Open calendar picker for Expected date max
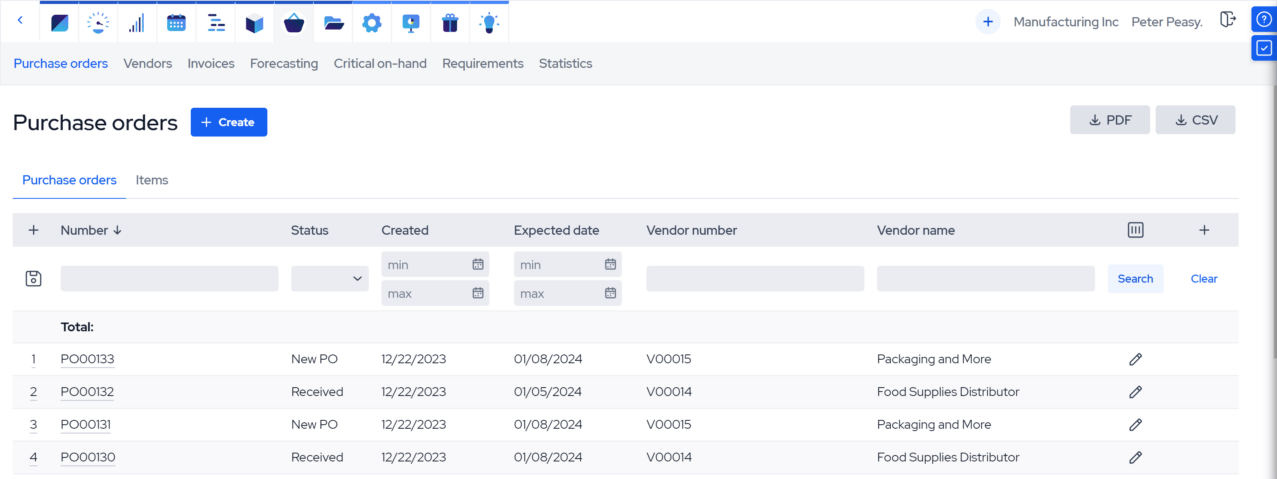This screenshot has height=479, width=1277. coord(610,294)
